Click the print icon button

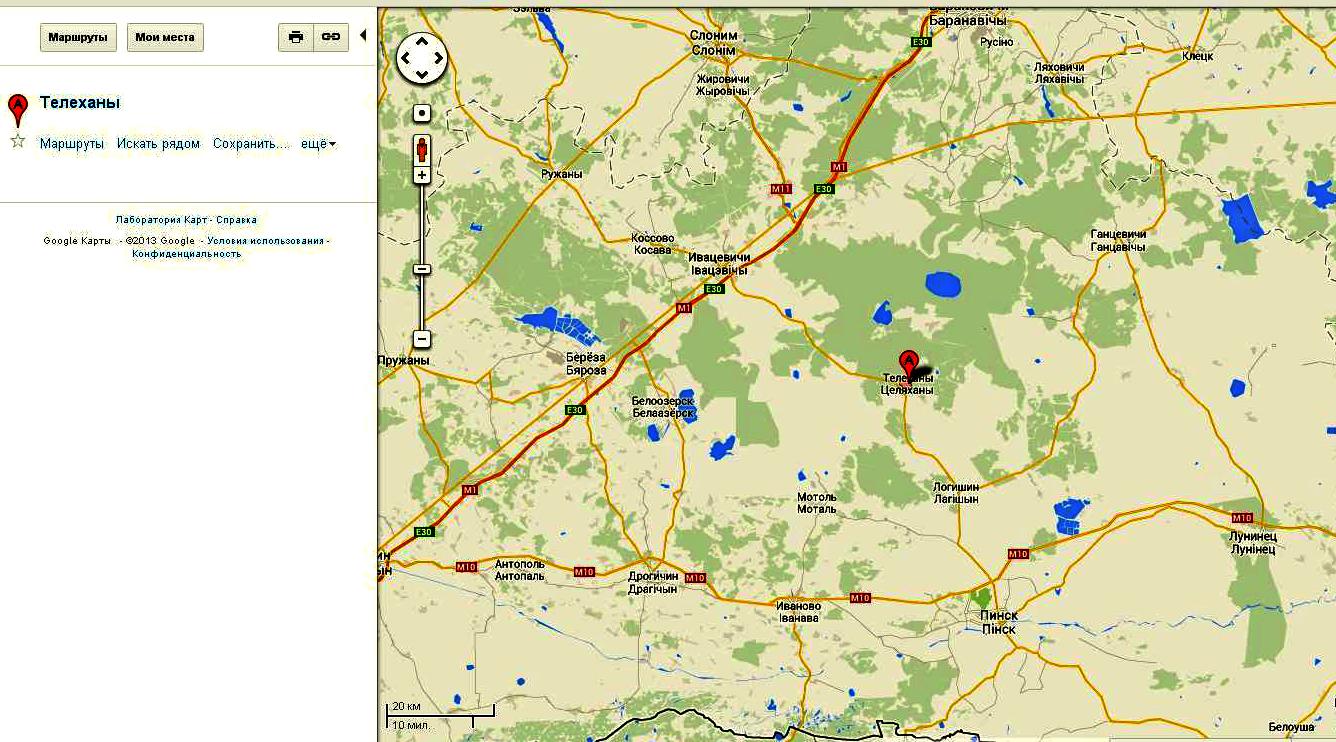tap(296, 37)
